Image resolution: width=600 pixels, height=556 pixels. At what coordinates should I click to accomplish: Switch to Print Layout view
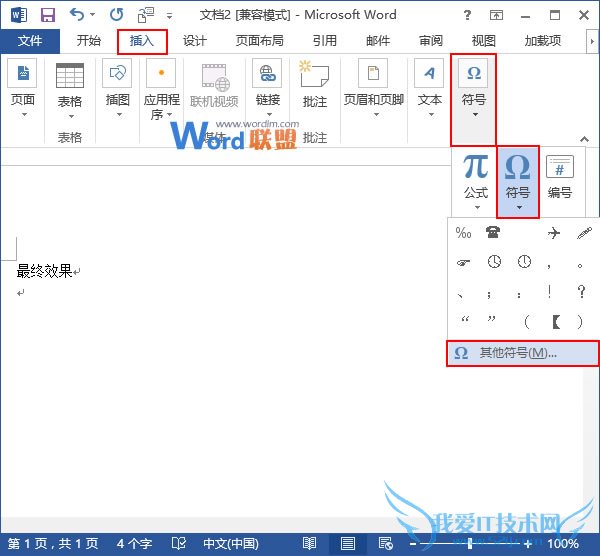tap(347, 543)
